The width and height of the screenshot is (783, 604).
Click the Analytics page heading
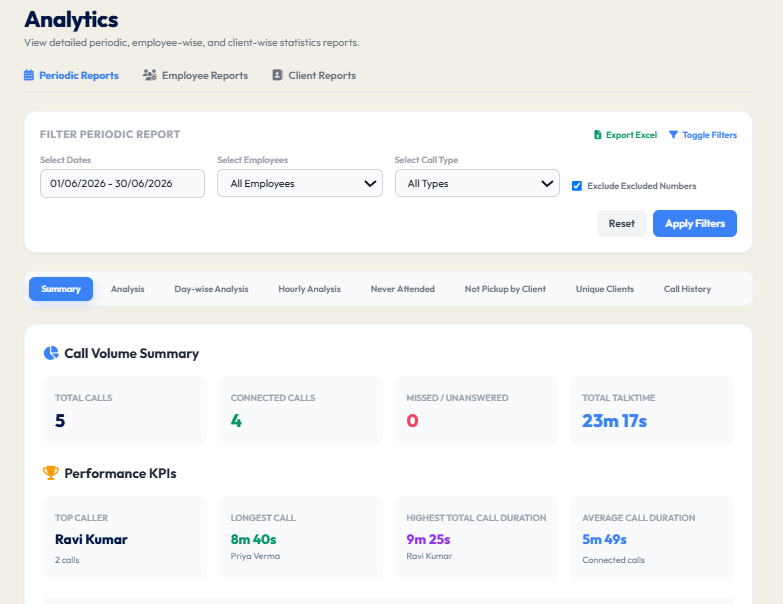click(x=71, y=20)
